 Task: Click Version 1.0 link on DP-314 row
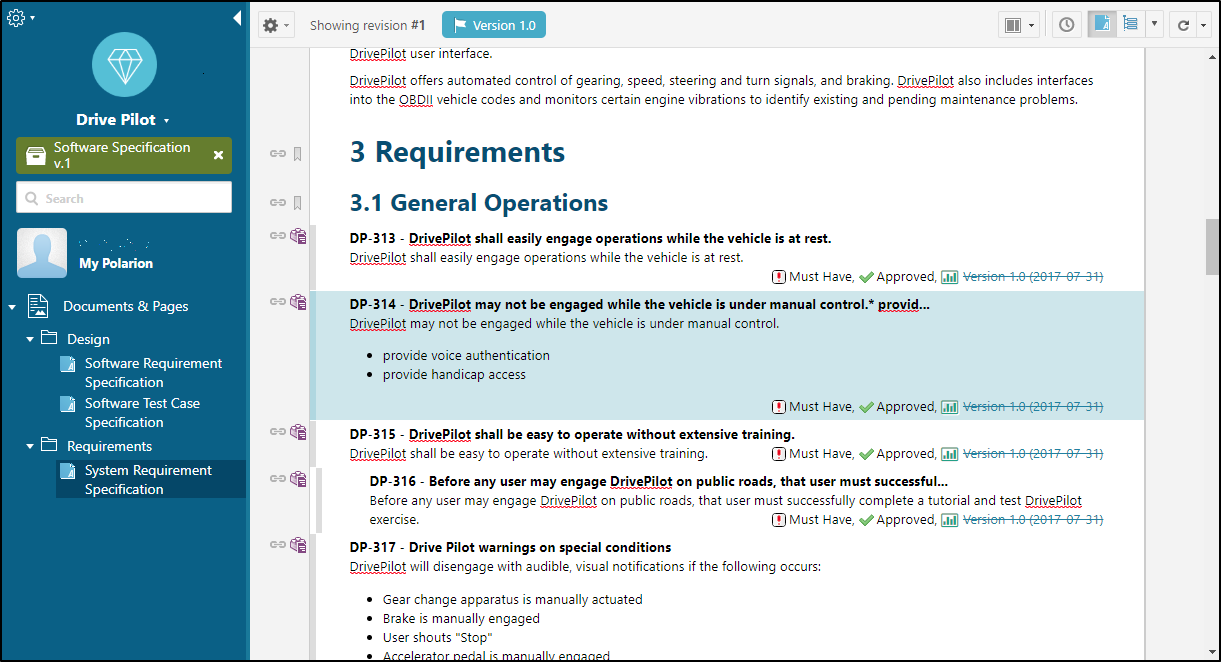[x=1033, y=407]
